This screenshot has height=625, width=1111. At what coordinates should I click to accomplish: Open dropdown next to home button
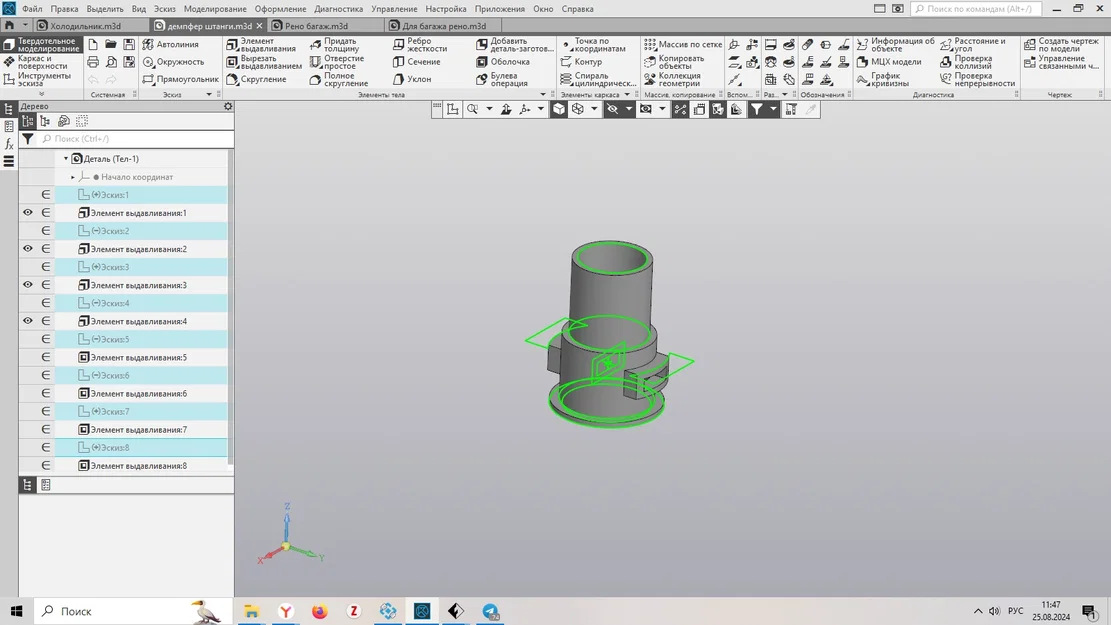tap(25, 26)
